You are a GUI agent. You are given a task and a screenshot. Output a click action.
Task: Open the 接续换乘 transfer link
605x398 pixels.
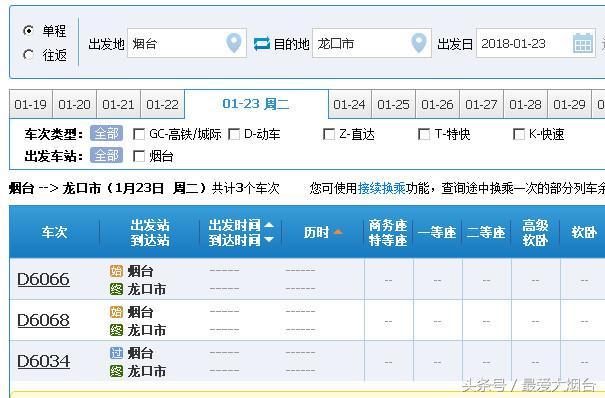382,188
